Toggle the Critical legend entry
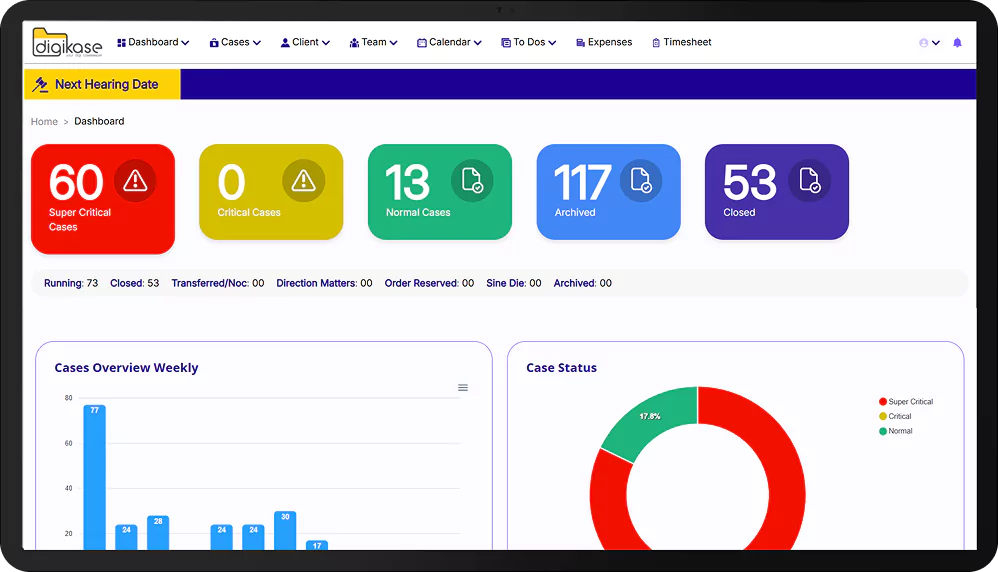Image resolution: width=998 pixels, height=572 pixels. coord(896,416)
